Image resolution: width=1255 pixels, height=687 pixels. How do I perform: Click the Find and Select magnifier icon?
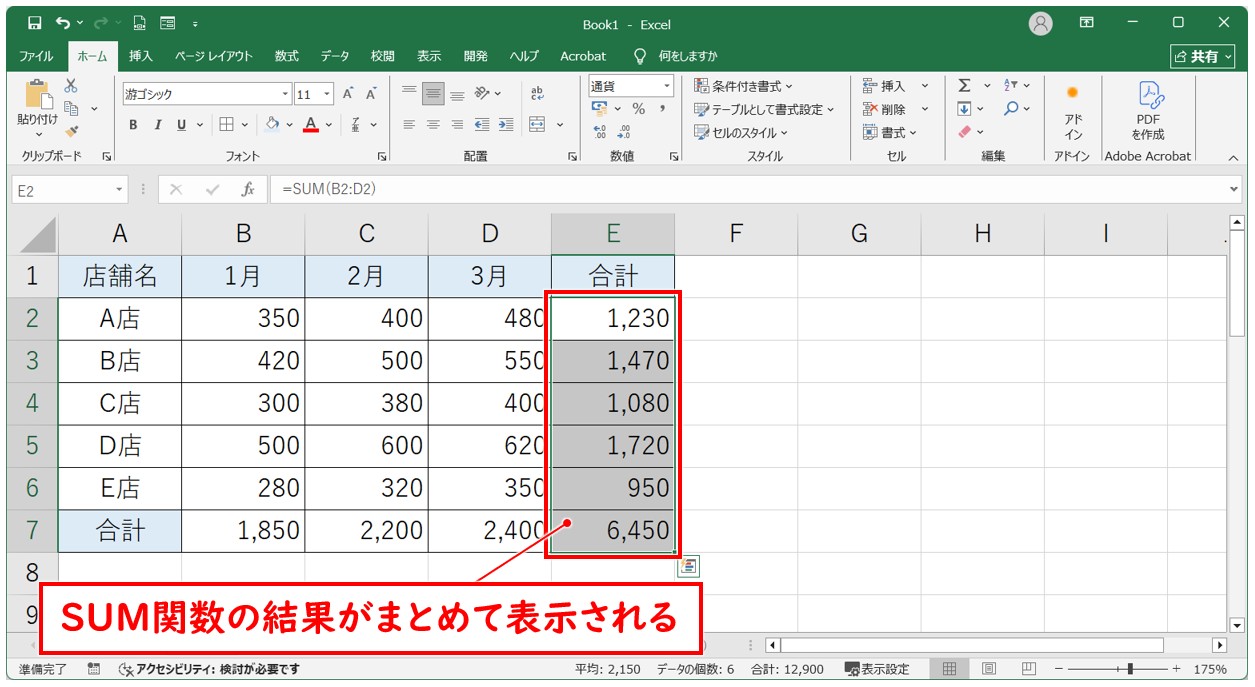[1011, 109]
